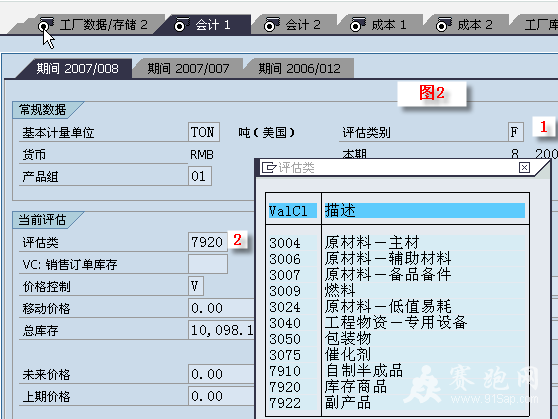
Task: Click the 评估类 input field showing 7920
Action: click(207, 242)
